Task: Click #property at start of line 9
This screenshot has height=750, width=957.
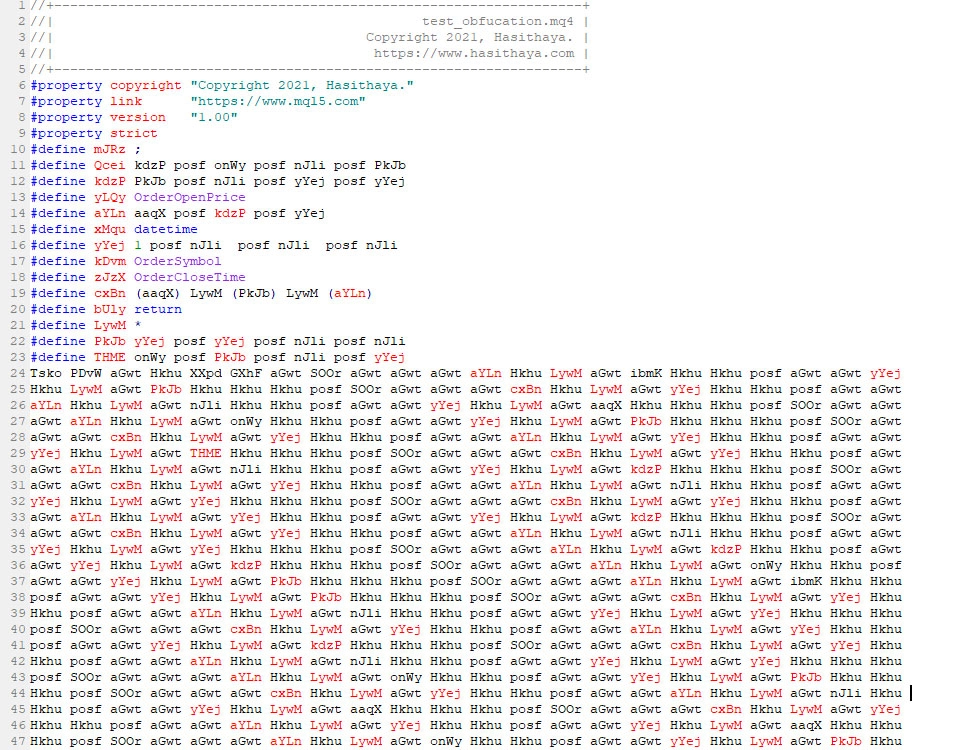Action: (x=66, y=133)
